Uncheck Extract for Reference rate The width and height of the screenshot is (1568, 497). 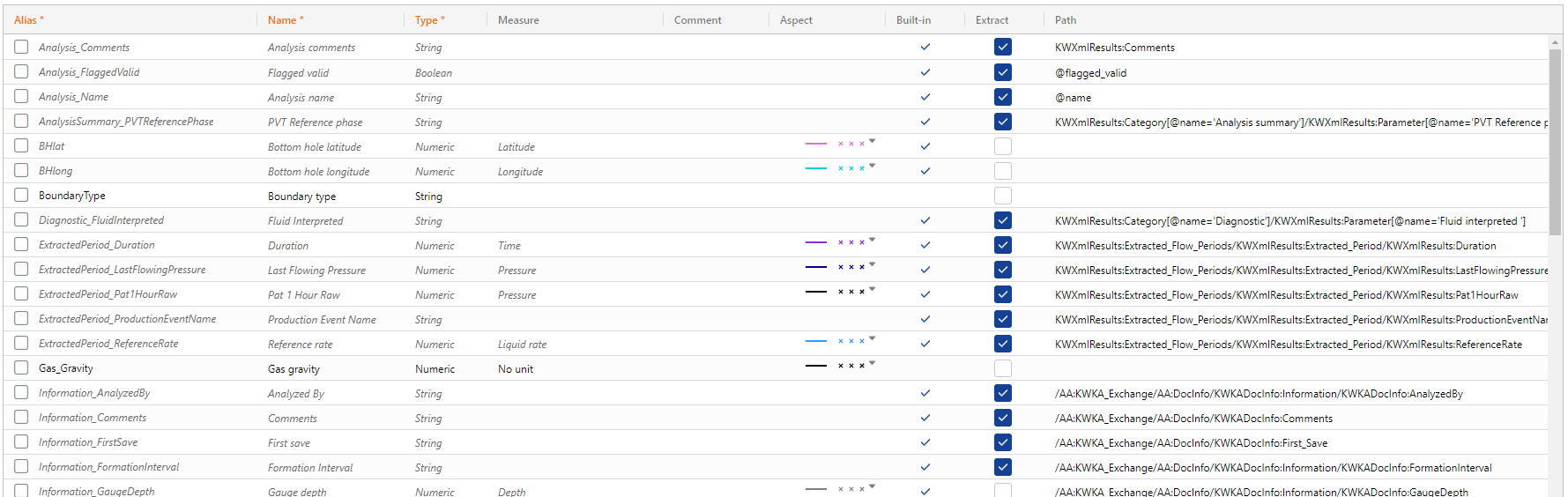point(1002,343)
